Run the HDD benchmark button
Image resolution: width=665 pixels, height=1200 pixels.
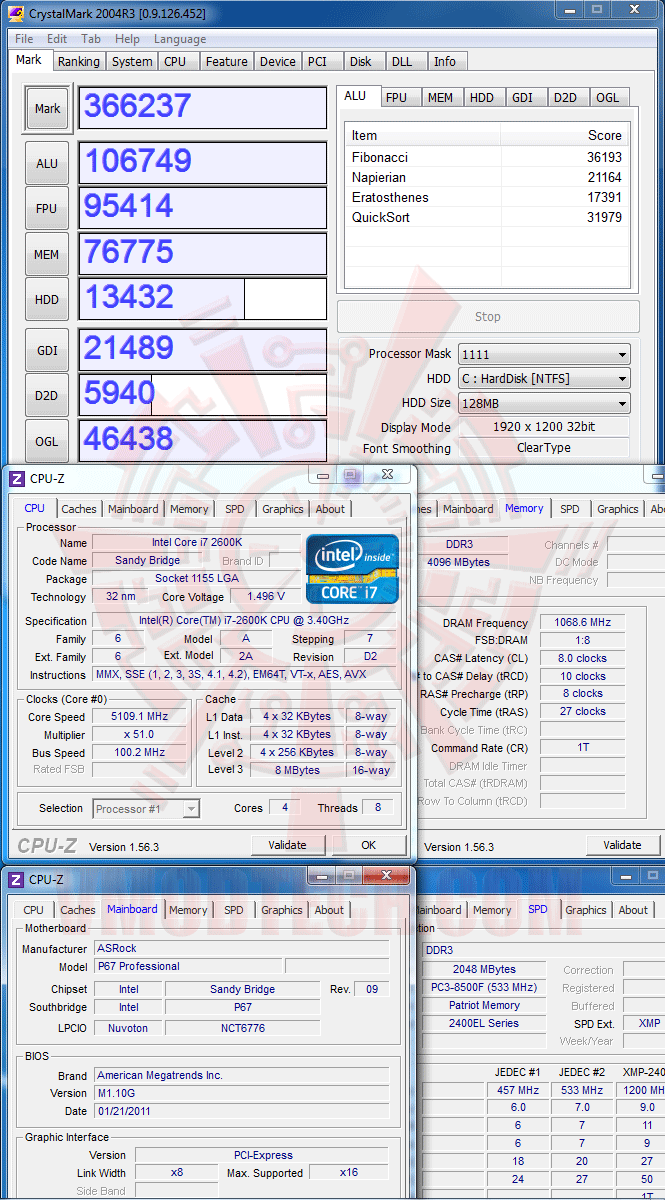point(47,299)
